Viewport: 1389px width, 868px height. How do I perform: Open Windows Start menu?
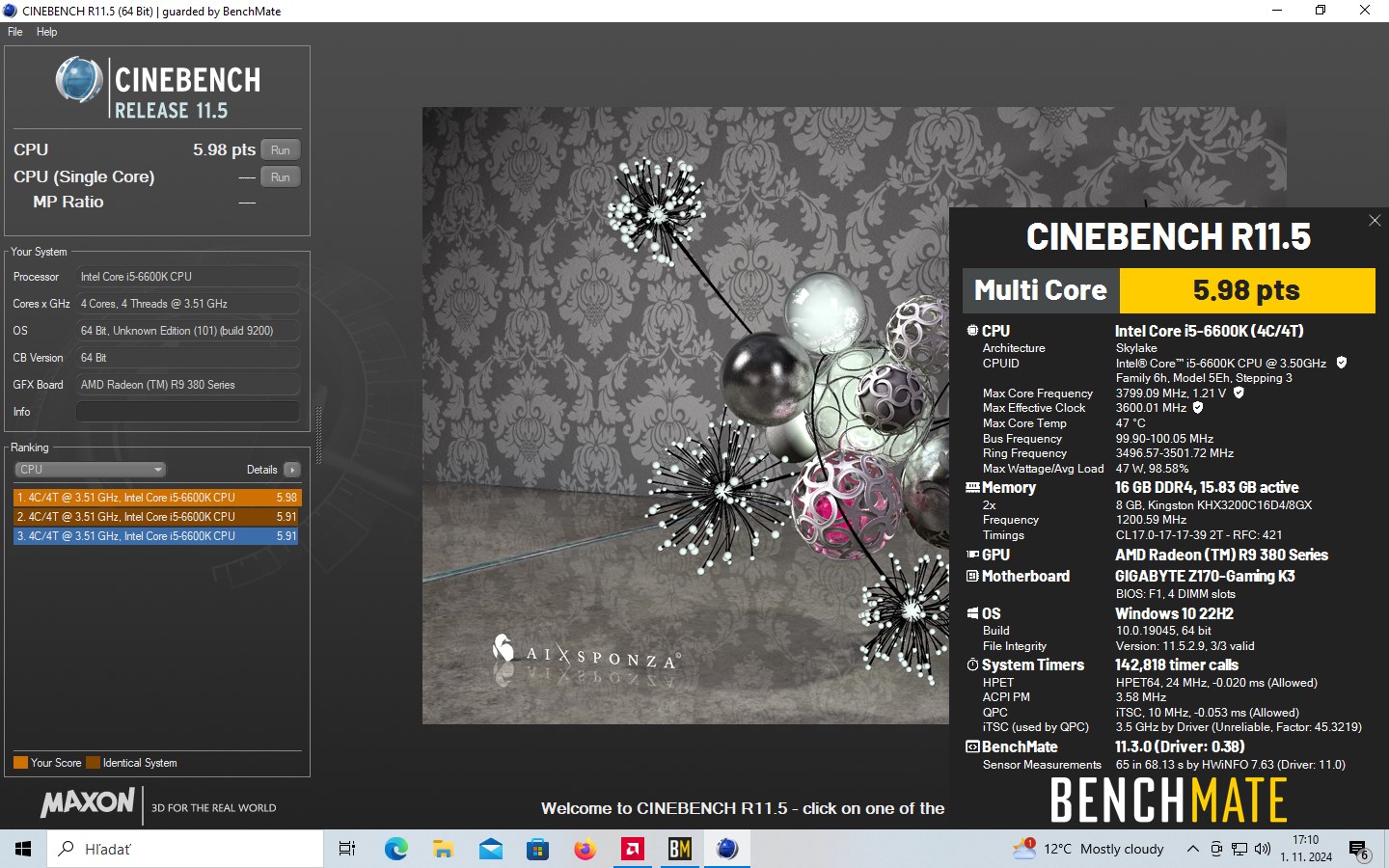[23, 849]
